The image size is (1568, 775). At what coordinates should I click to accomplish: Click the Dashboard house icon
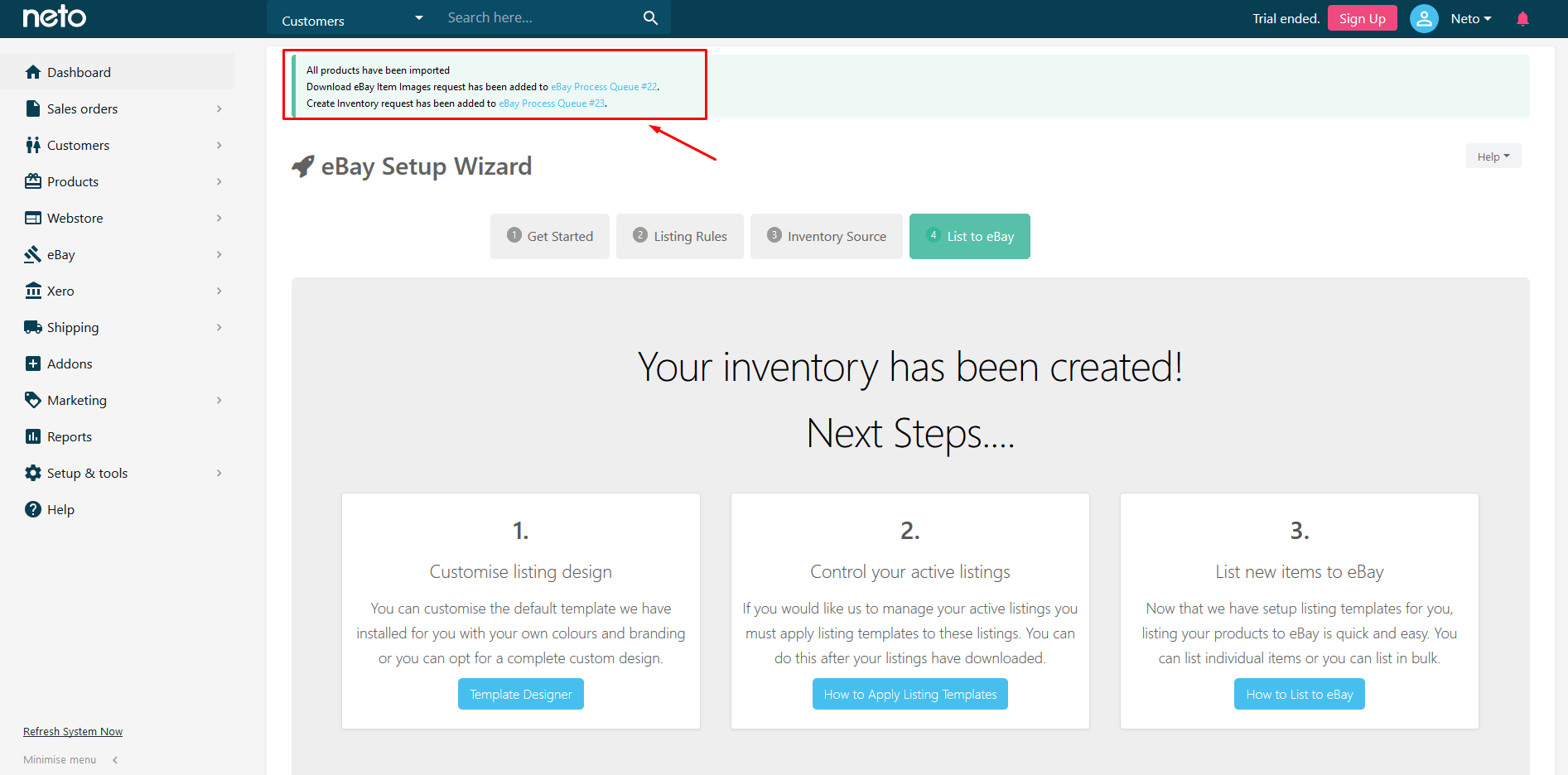33,72
